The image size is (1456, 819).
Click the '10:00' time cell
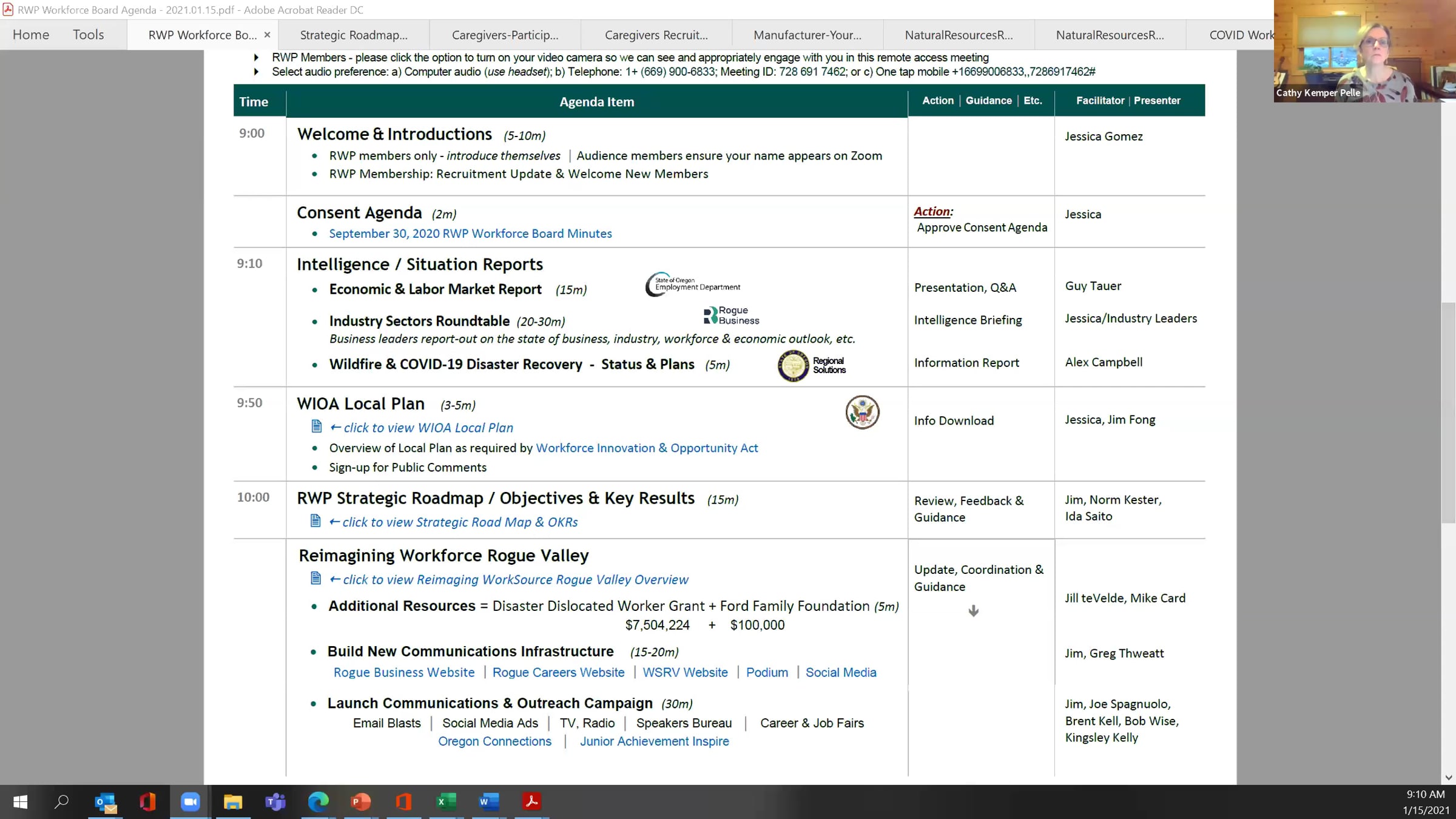[253, 497]
